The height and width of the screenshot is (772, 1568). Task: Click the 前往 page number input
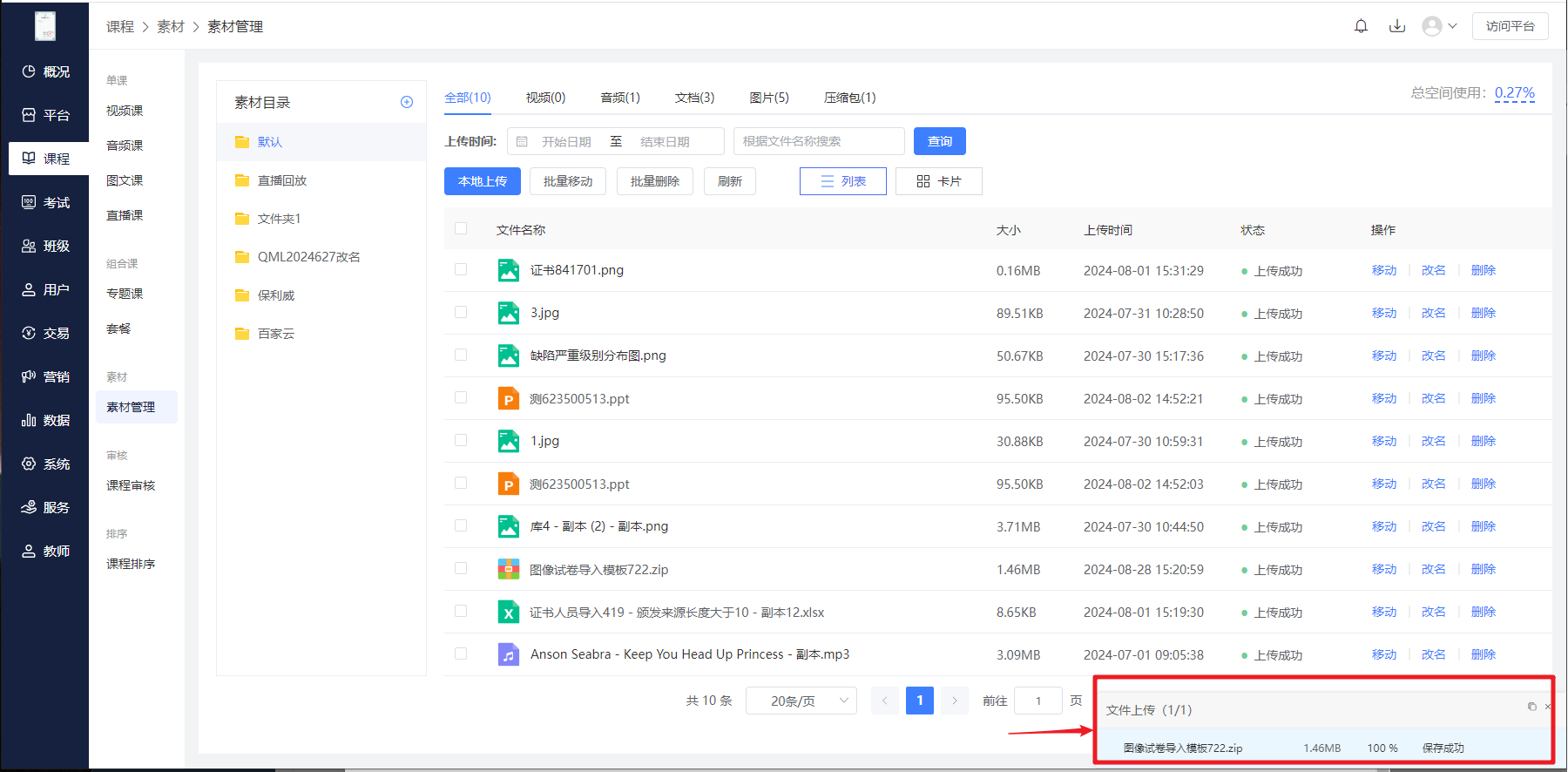[1038, 701]
